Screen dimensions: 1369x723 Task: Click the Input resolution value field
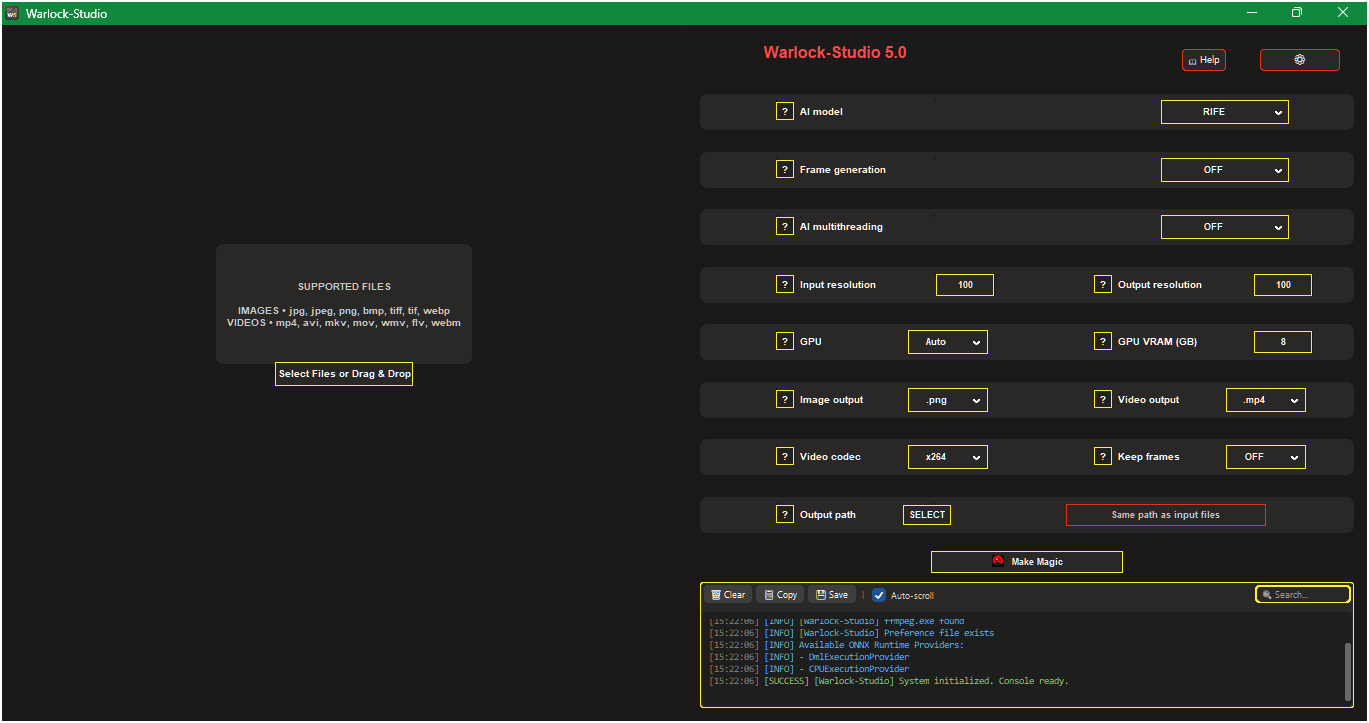965,285
